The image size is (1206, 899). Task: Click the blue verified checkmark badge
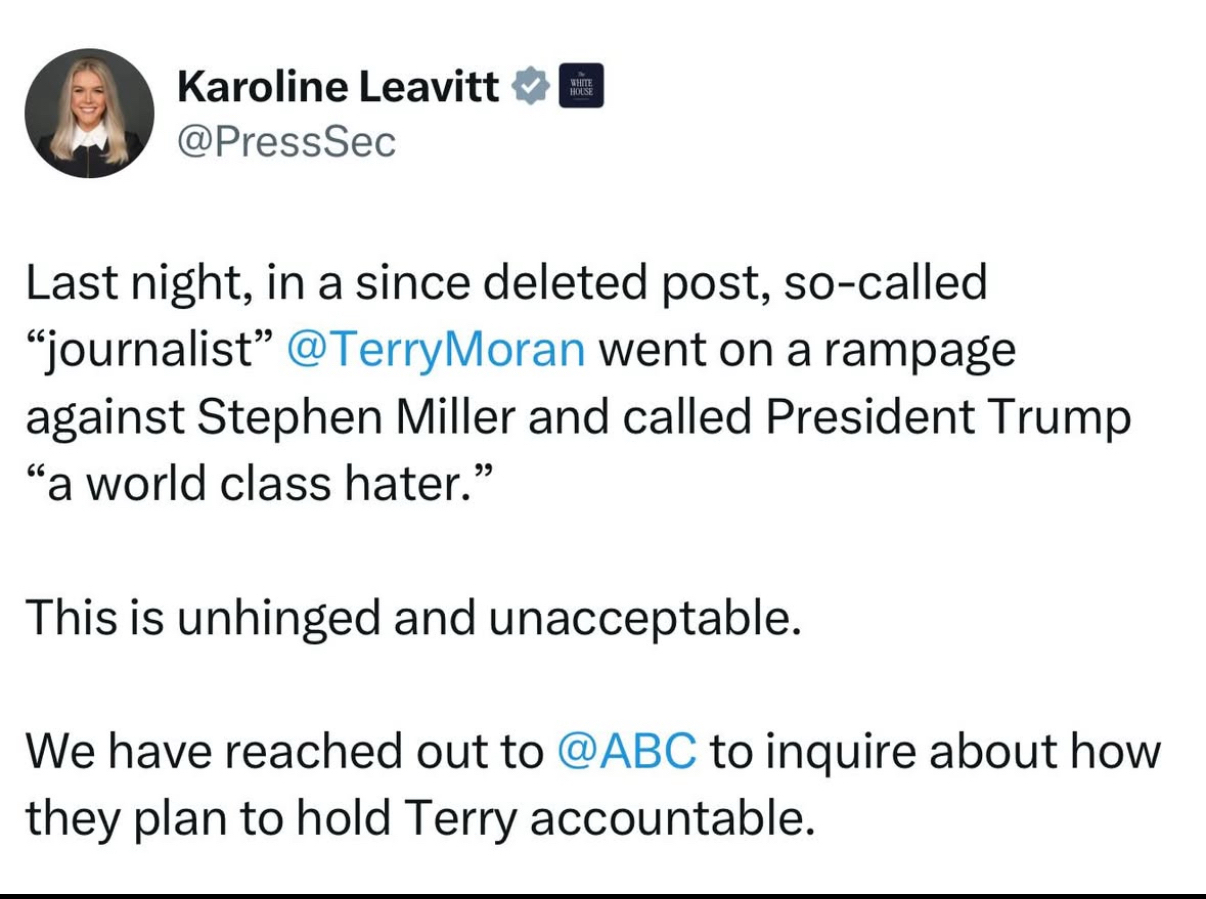[531, 89]
